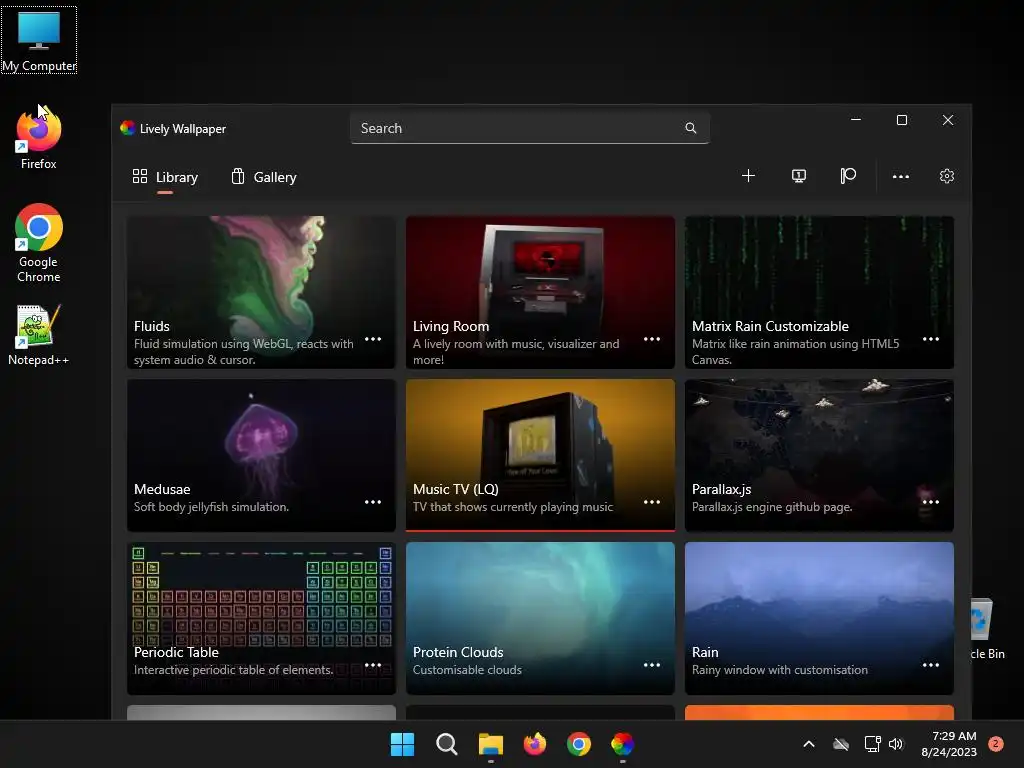Select the Living Room wallpaper thumbnail
This screenshot has height=768, width=1024.
click(540, 292)
